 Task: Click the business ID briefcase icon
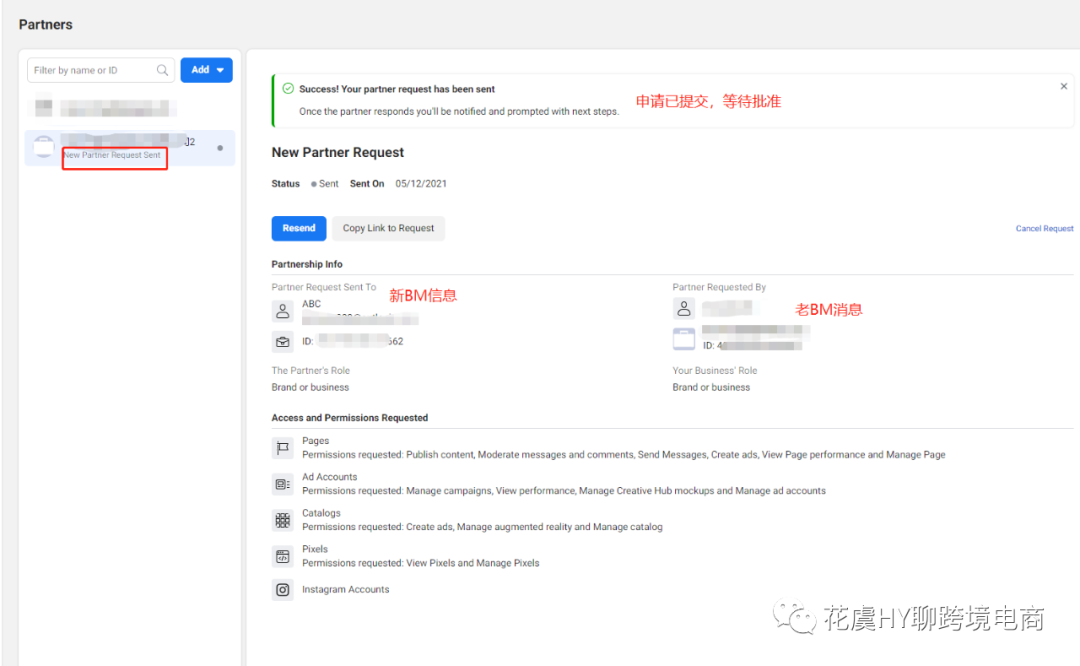tap(282, 342)
